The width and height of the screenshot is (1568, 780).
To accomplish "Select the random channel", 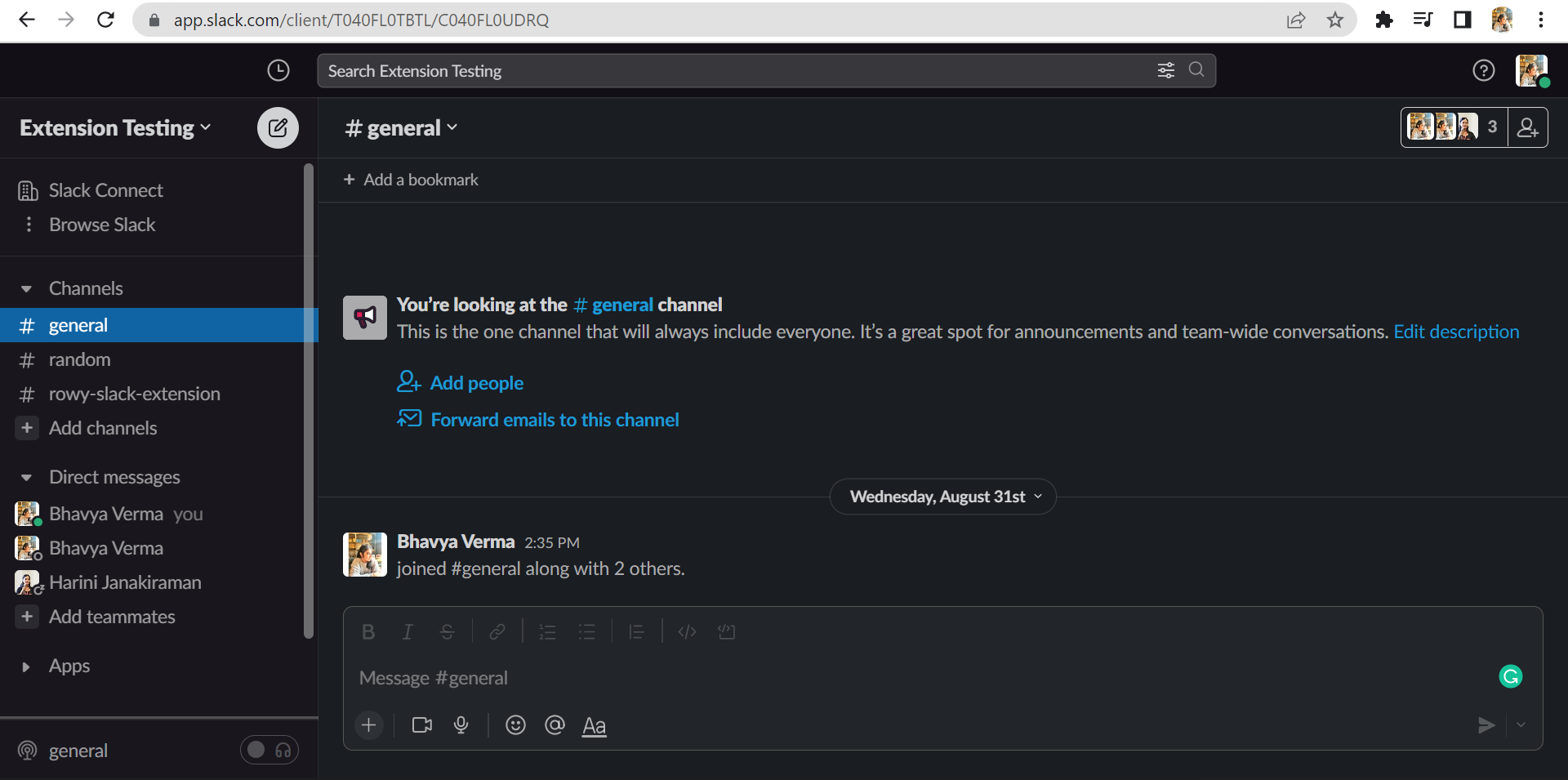I will tap(79, 359).
